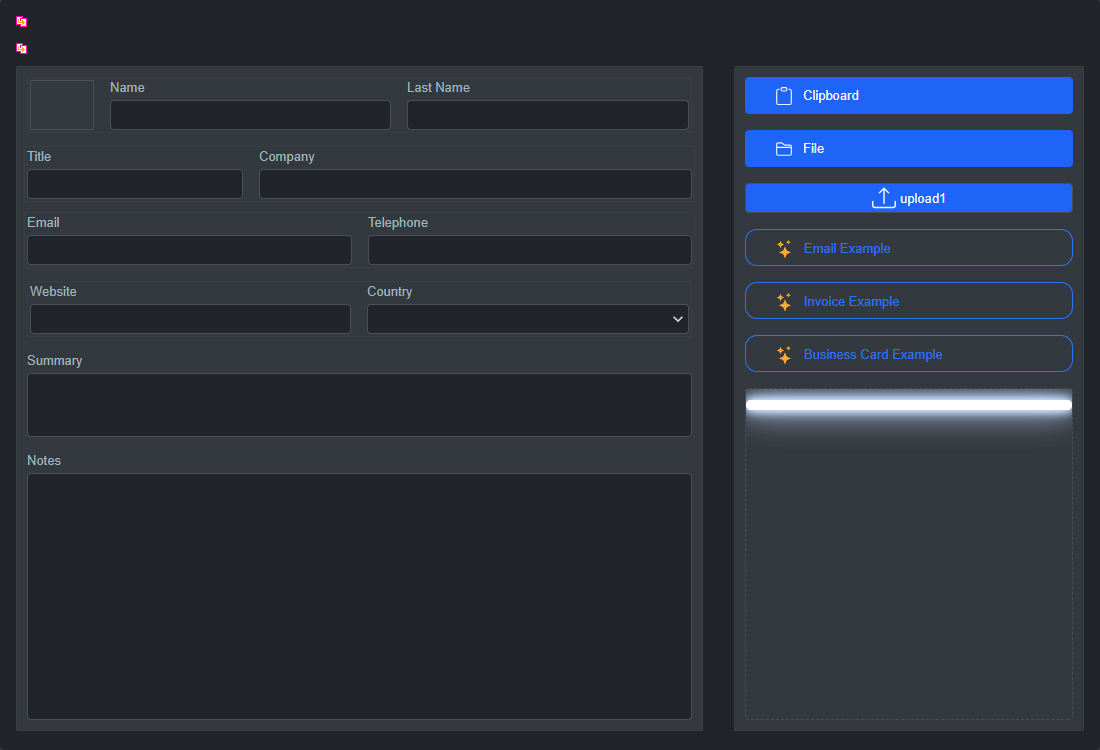Click the photo placeholder beside Name
This screenshot has height=750, width=1100.
pyautogui.click(x=62, y=105)
